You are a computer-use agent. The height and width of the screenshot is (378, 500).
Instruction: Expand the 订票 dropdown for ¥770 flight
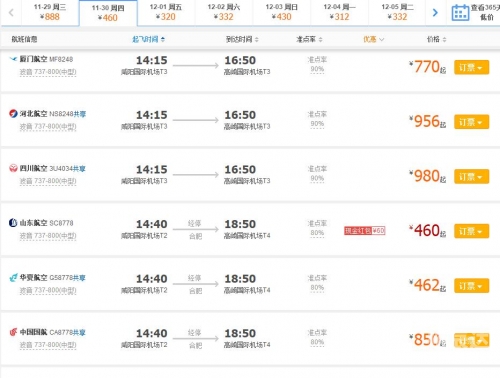472,67
